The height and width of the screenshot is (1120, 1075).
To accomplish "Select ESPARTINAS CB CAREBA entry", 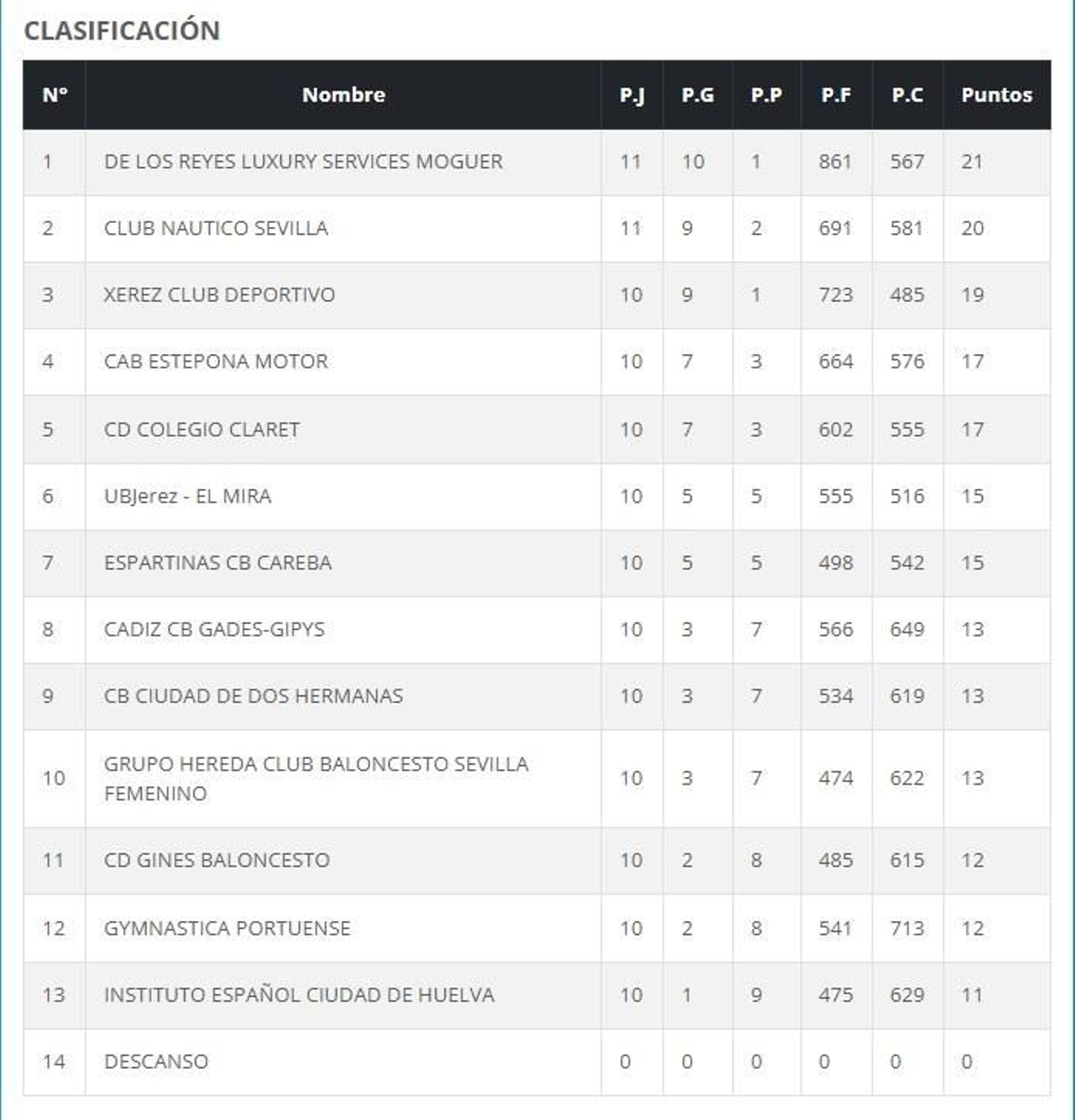I will point(218,563).
